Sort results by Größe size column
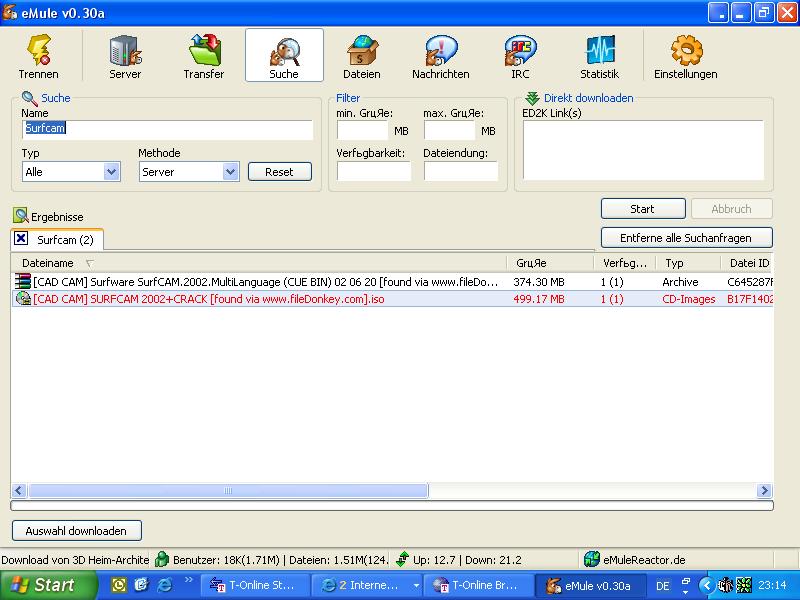This screenshot has width=800, height=600. tap(550, 263)
